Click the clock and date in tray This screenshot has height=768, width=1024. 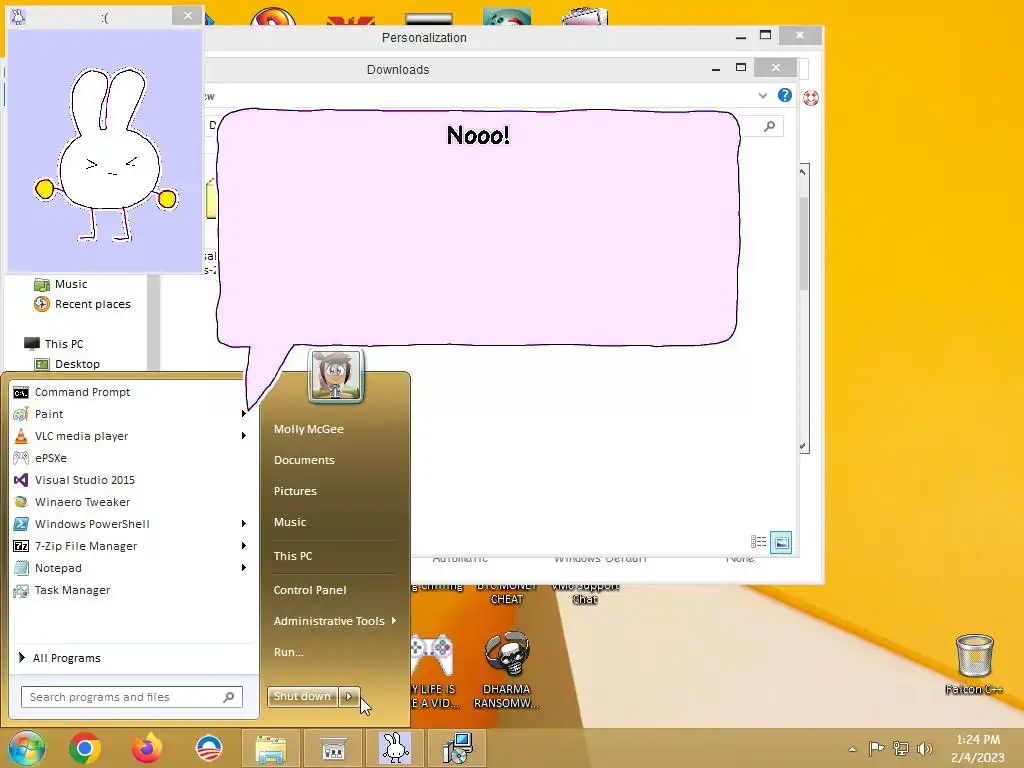pos(978,748)
